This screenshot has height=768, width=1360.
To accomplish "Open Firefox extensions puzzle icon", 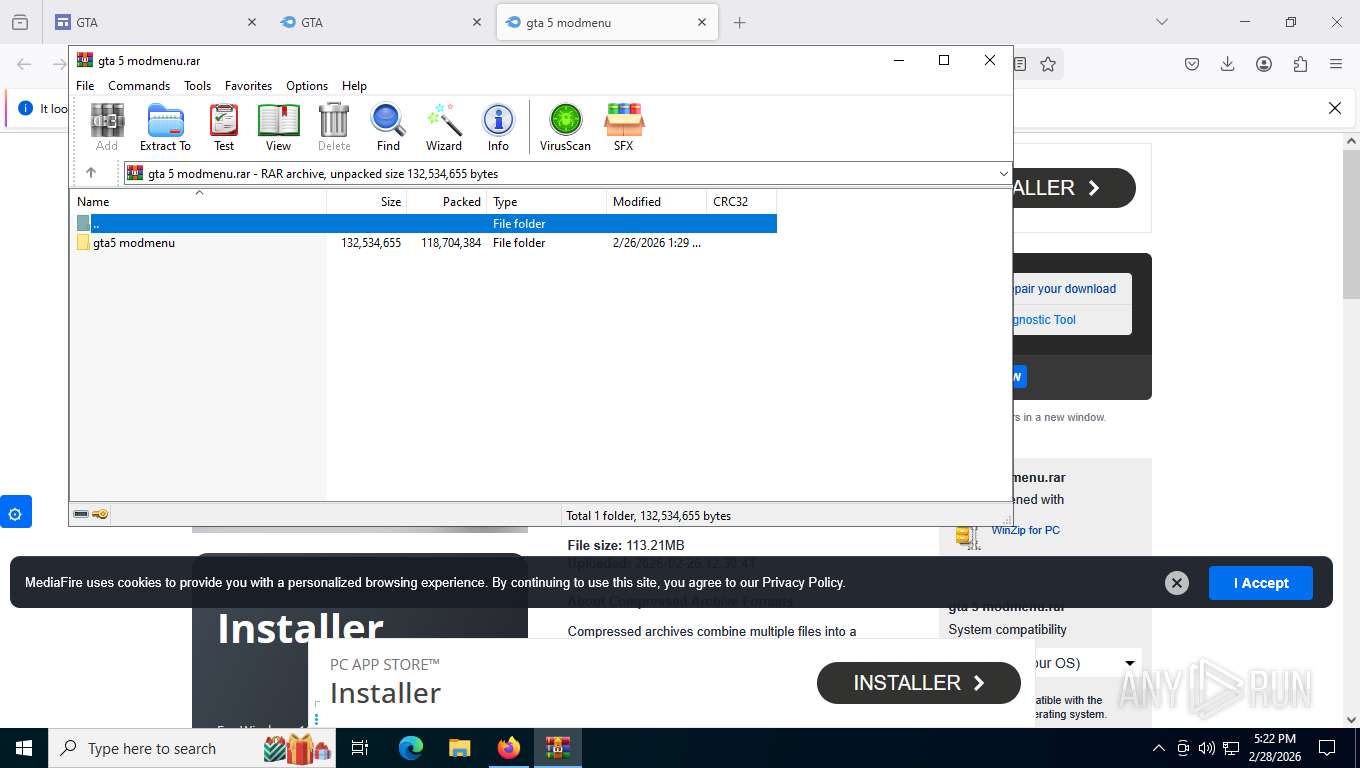I will (1300, 64).
